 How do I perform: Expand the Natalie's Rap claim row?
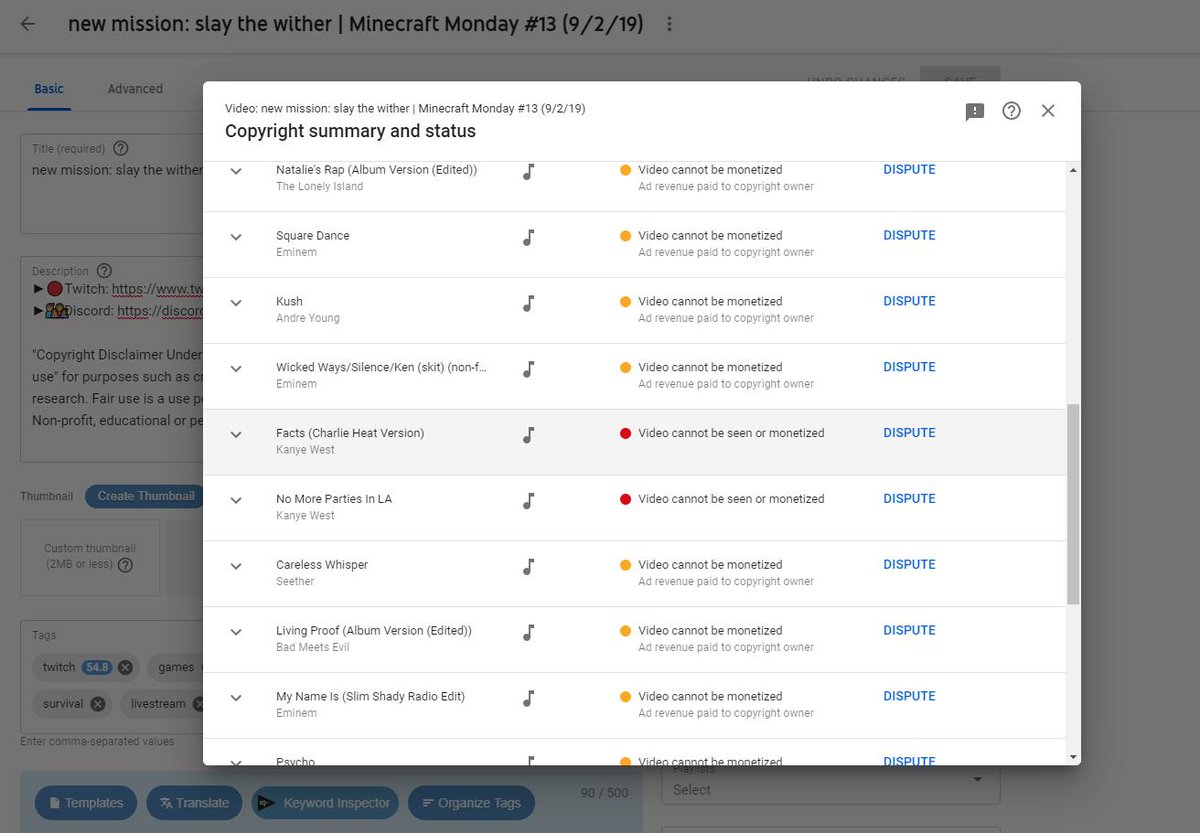click(x=236, y=171)
